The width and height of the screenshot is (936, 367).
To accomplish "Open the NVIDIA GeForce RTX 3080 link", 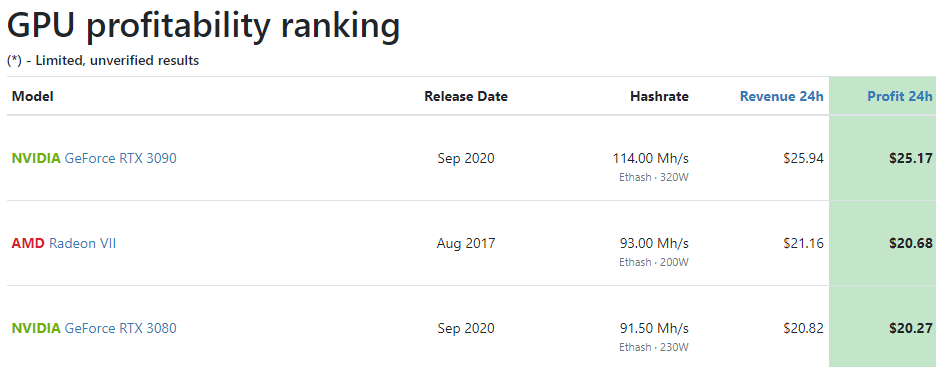I will (x=94, y=328).
